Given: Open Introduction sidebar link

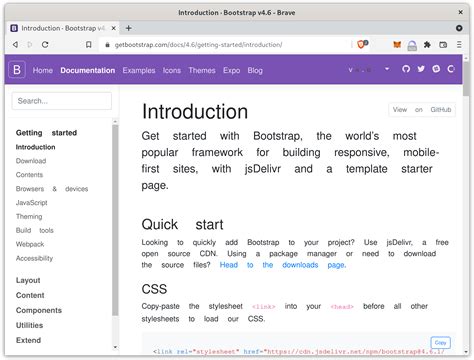Looking at the screenshot, I should point(36,147).
